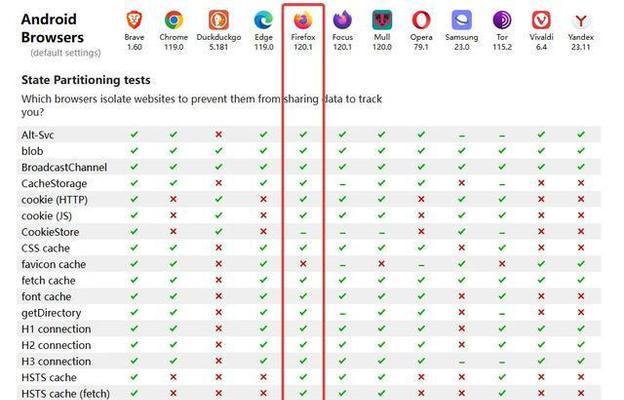Click the Android Browsers title

pyautogui.click(x=53, y=28)
